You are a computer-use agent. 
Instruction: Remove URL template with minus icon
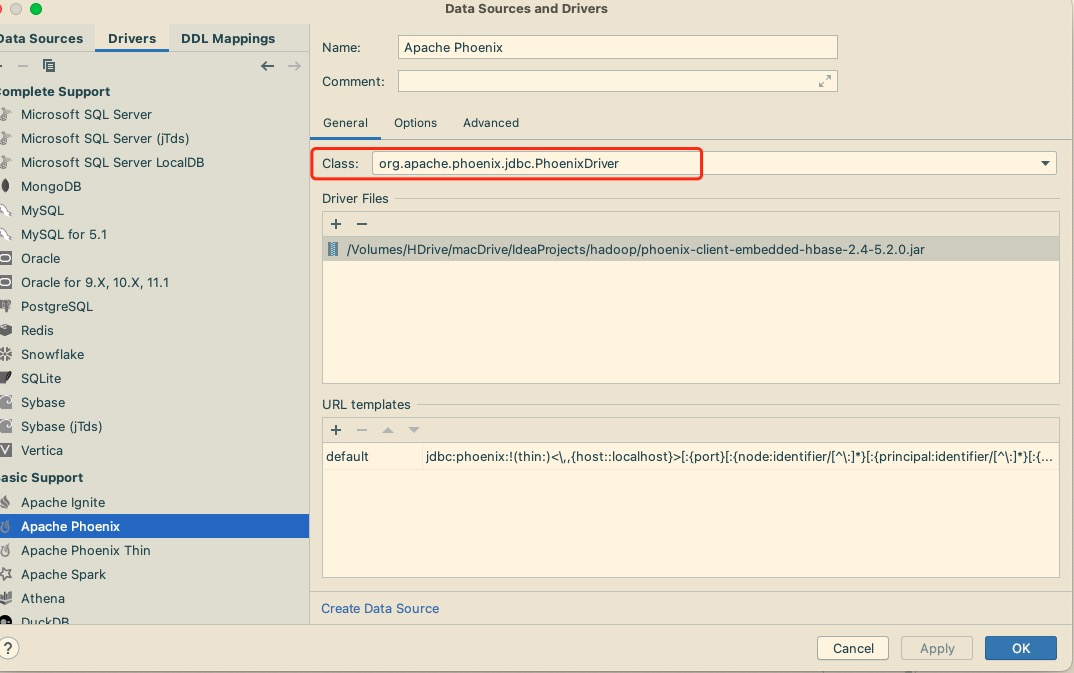click(362, 430)
